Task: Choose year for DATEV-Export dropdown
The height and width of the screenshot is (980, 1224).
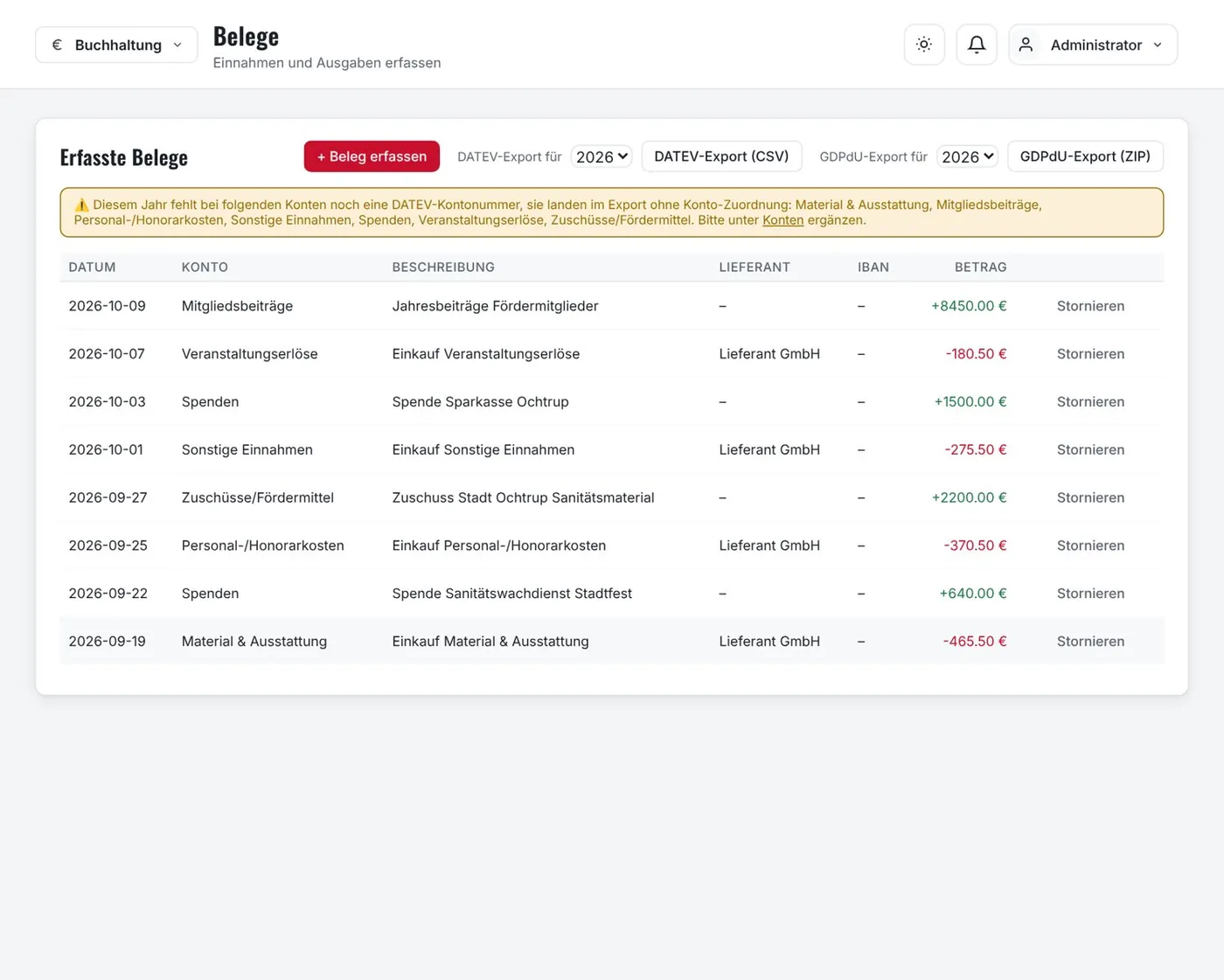Action: pyautogui.click(x=602, y=156)
